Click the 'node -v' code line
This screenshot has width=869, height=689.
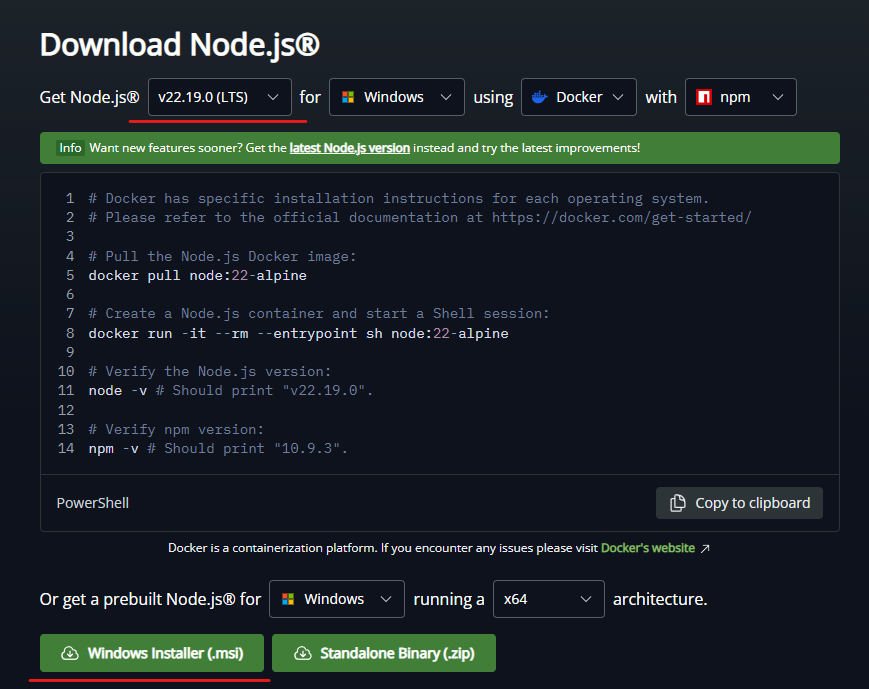[231, 390]
